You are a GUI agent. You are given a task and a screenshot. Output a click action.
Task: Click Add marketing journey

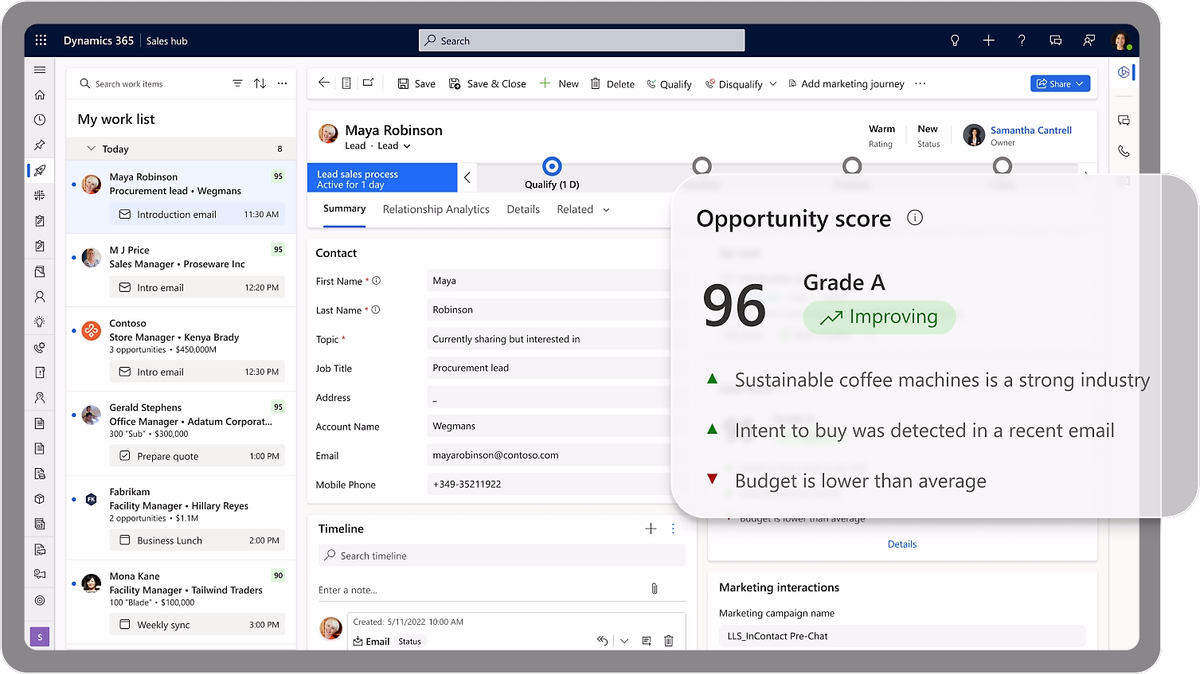(845, 84)
